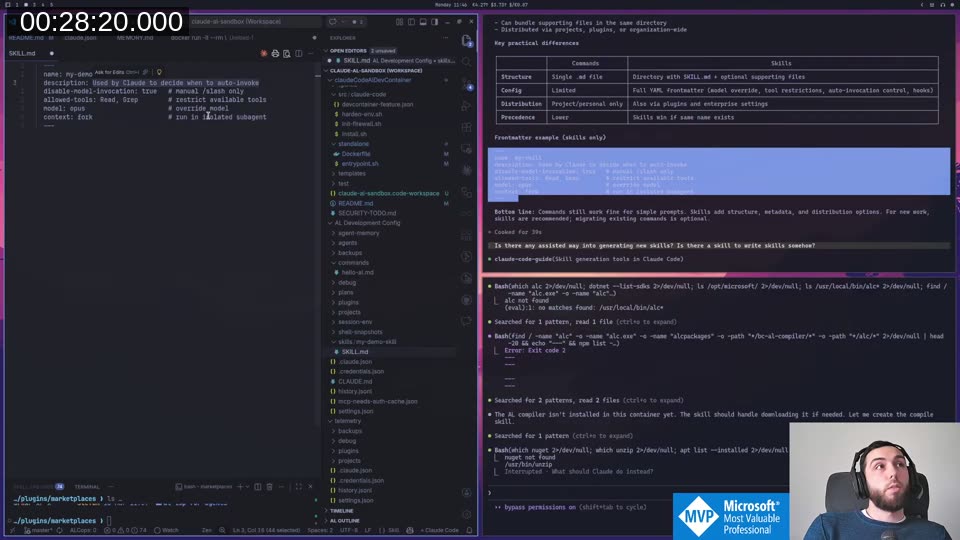Open Source Control icon with badge
Screen dimensions: 960x540
coord(467,84)
